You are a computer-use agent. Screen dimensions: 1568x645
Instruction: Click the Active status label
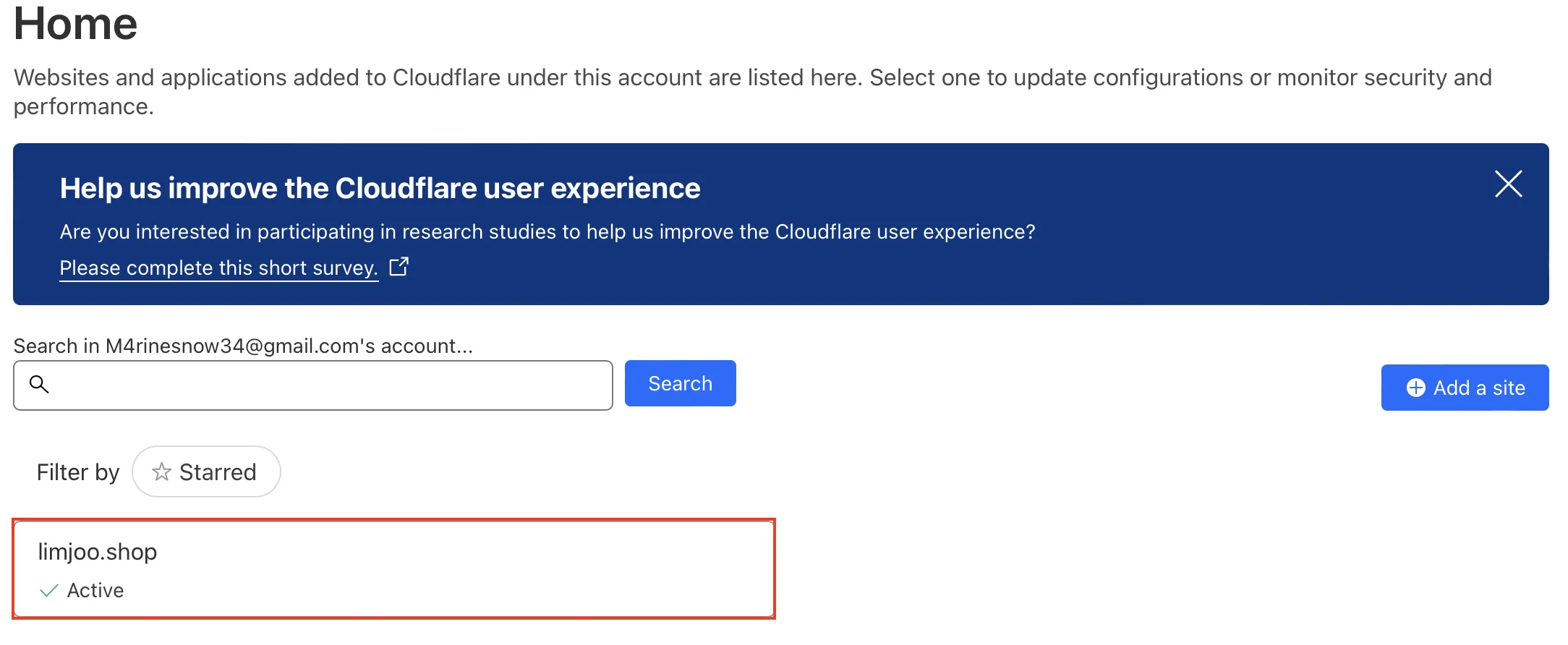pos(95,591)
